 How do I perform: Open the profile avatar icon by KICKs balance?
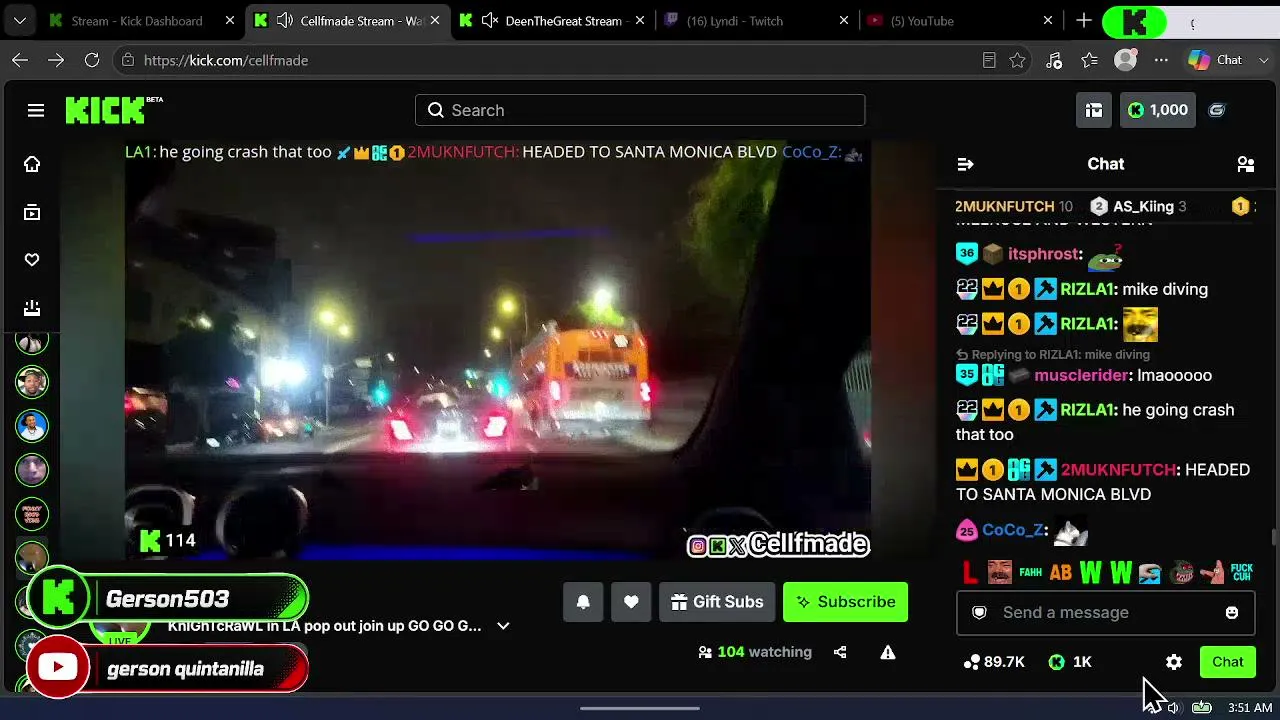click(1217, 110)
